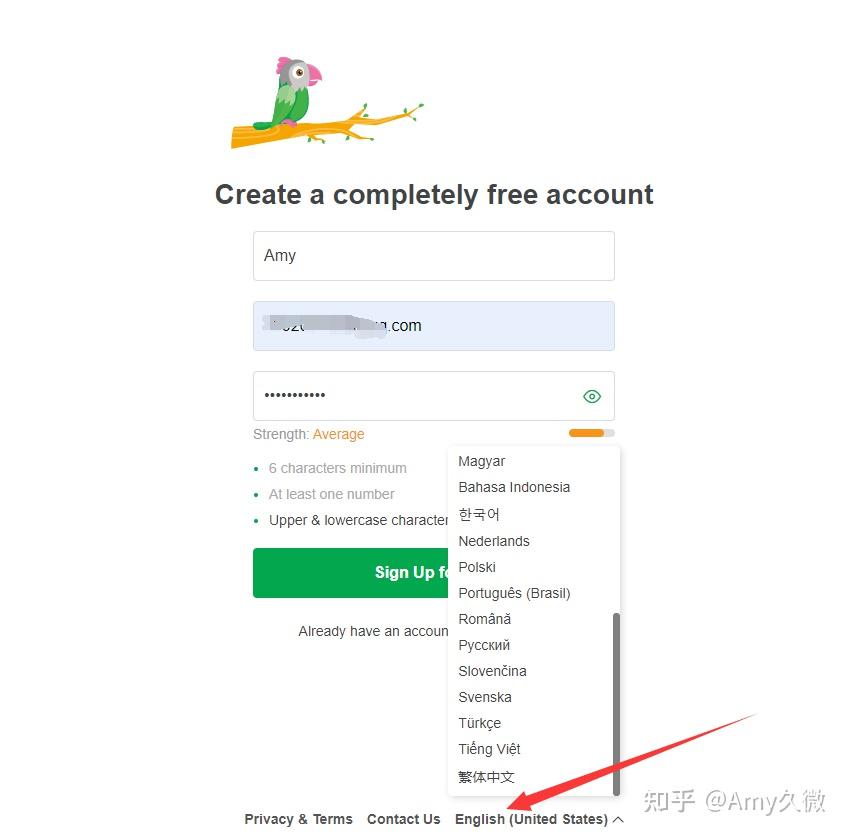Select the Korean language option
847x838 pixels.
click(534, 514)
